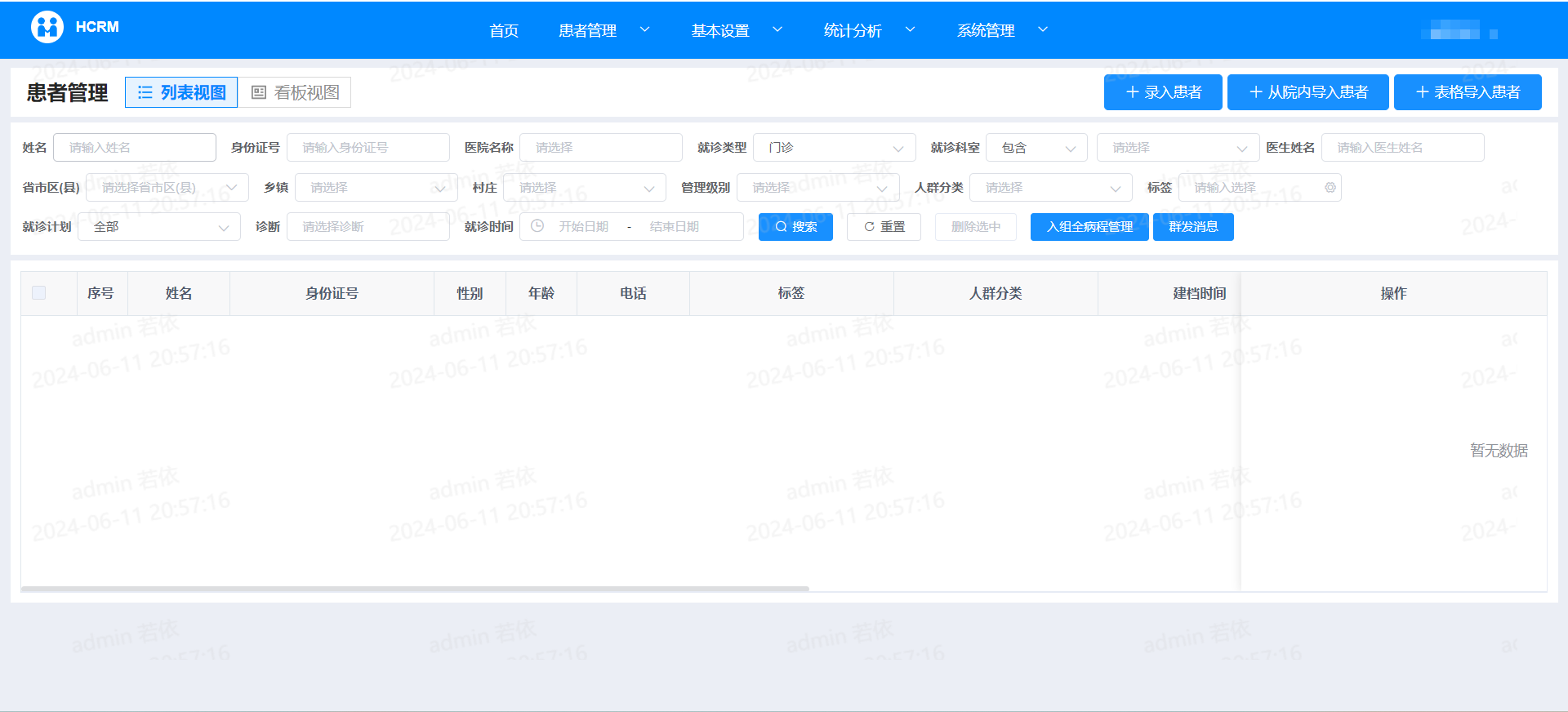Image resolution: width=1568 pixels, height=712 pixels.
Task: Click the 电话 column header
Action: point(633,293)
